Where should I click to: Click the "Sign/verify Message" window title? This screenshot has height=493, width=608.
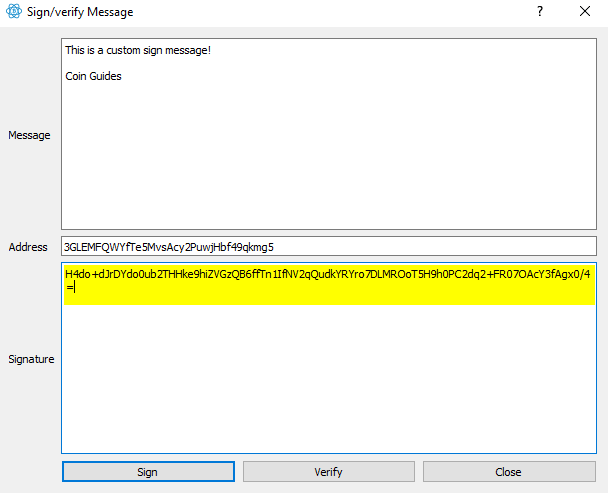point(80,12)
